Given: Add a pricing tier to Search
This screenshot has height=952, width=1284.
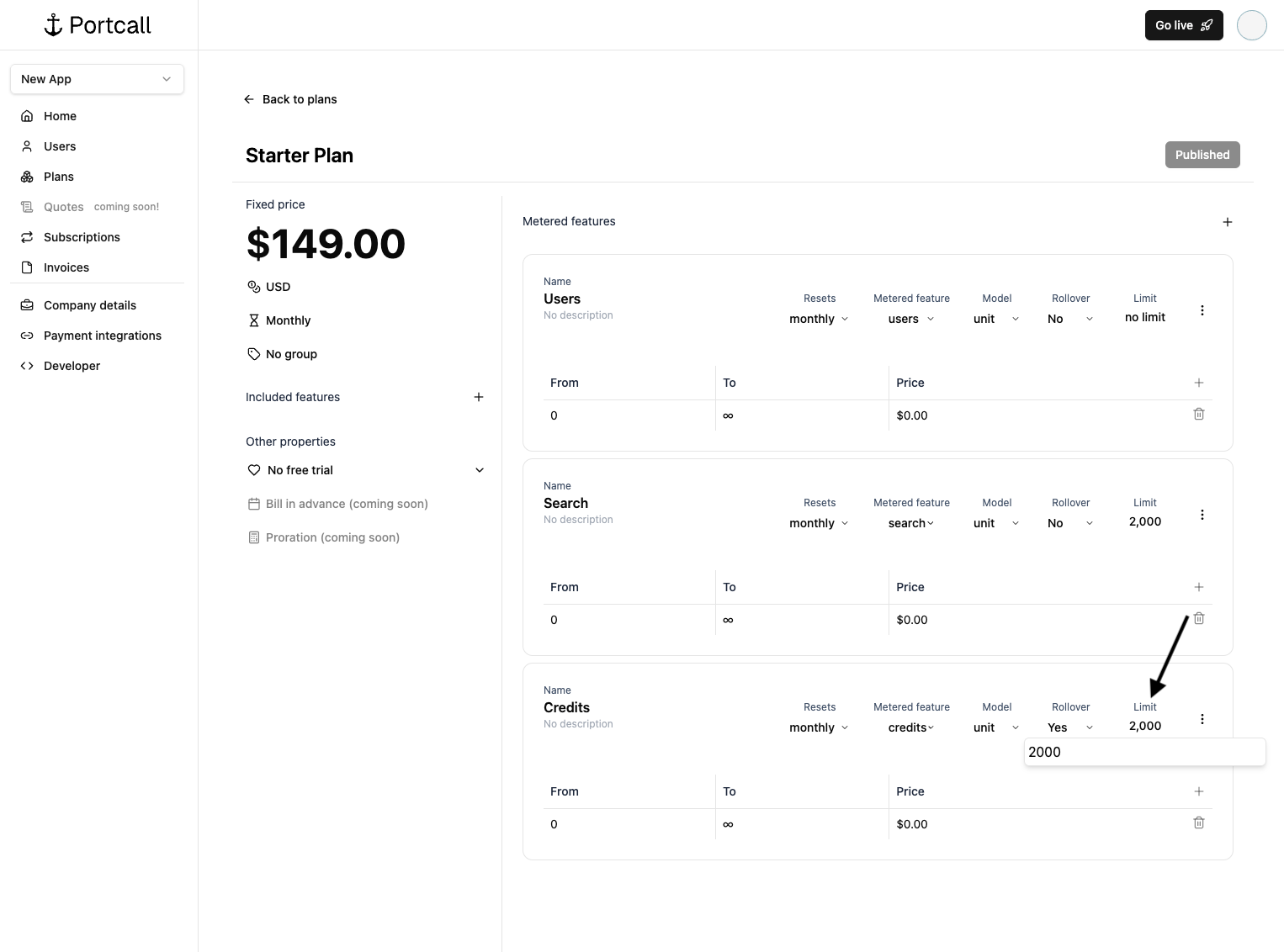Looking at the screenshot, I should pyautogui.click(x=1198, y=587).
